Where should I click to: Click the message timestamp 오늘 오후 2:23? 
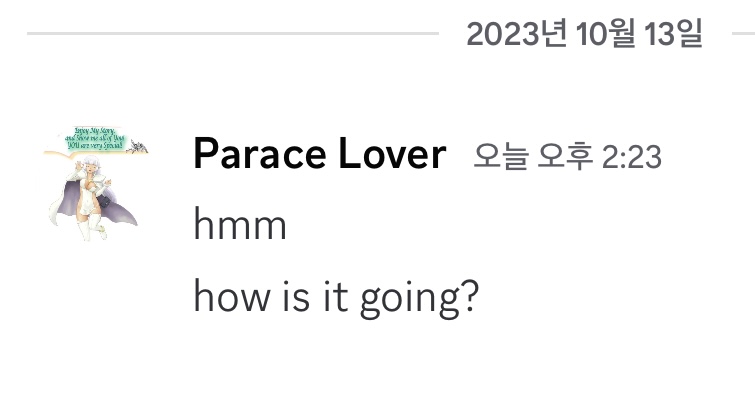coord(567,157)
